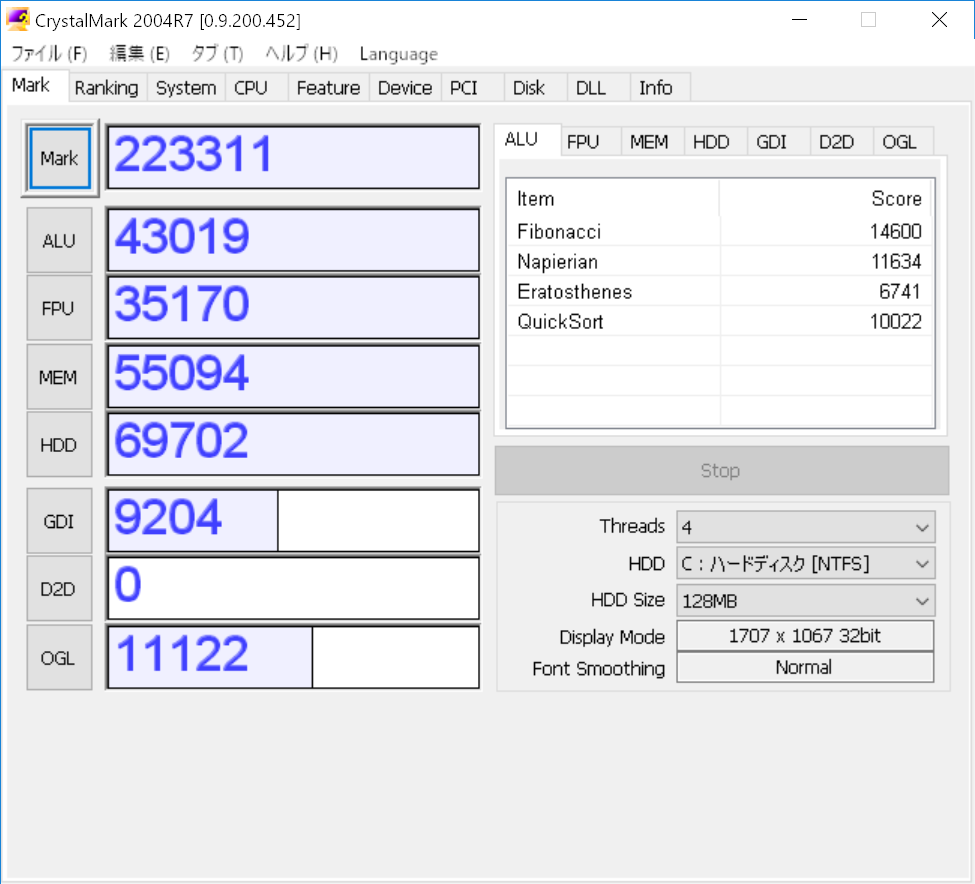The image size is (975, 884).
Task: Click the GDI score 9204 progress bar
Action: [x=293, y=520]
